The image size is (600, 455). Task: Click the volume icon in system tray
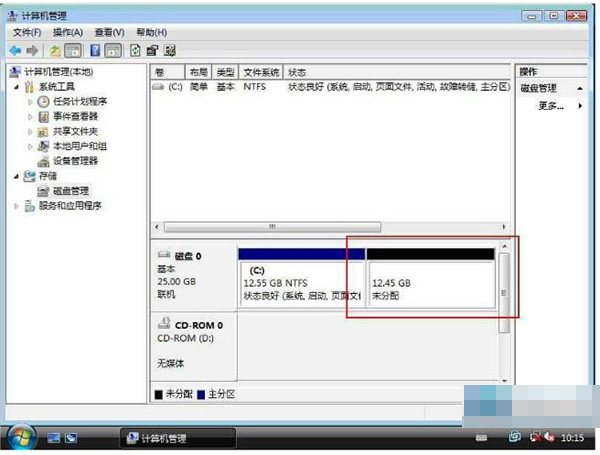pyautogui.click(x=552, y=438)
